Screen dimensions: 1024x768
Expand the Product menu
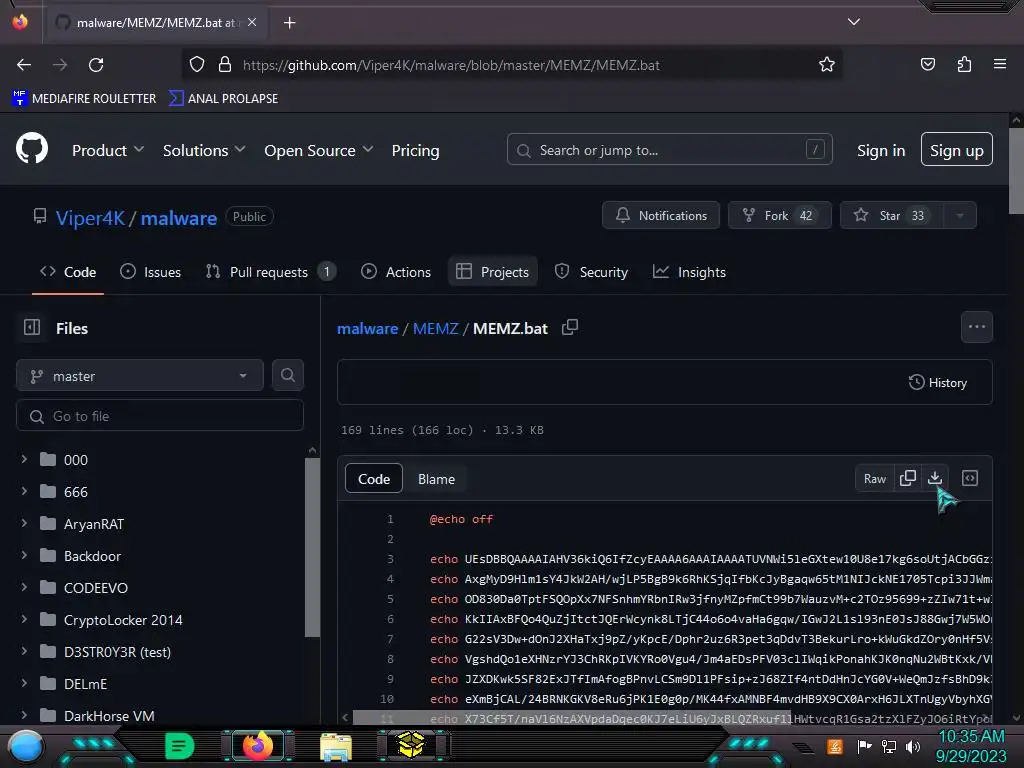coord(108,150)
